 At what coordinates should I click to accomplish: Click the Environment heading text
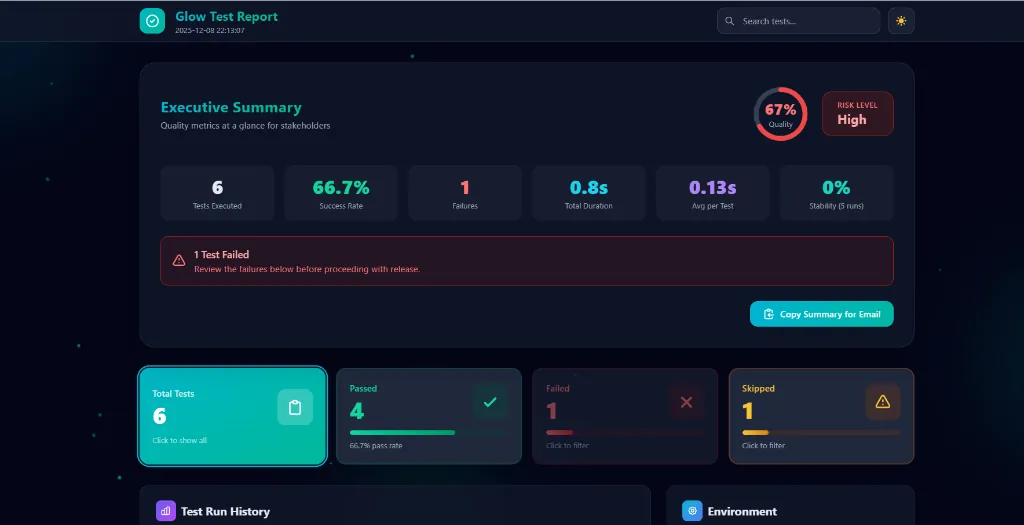point(743,512)
